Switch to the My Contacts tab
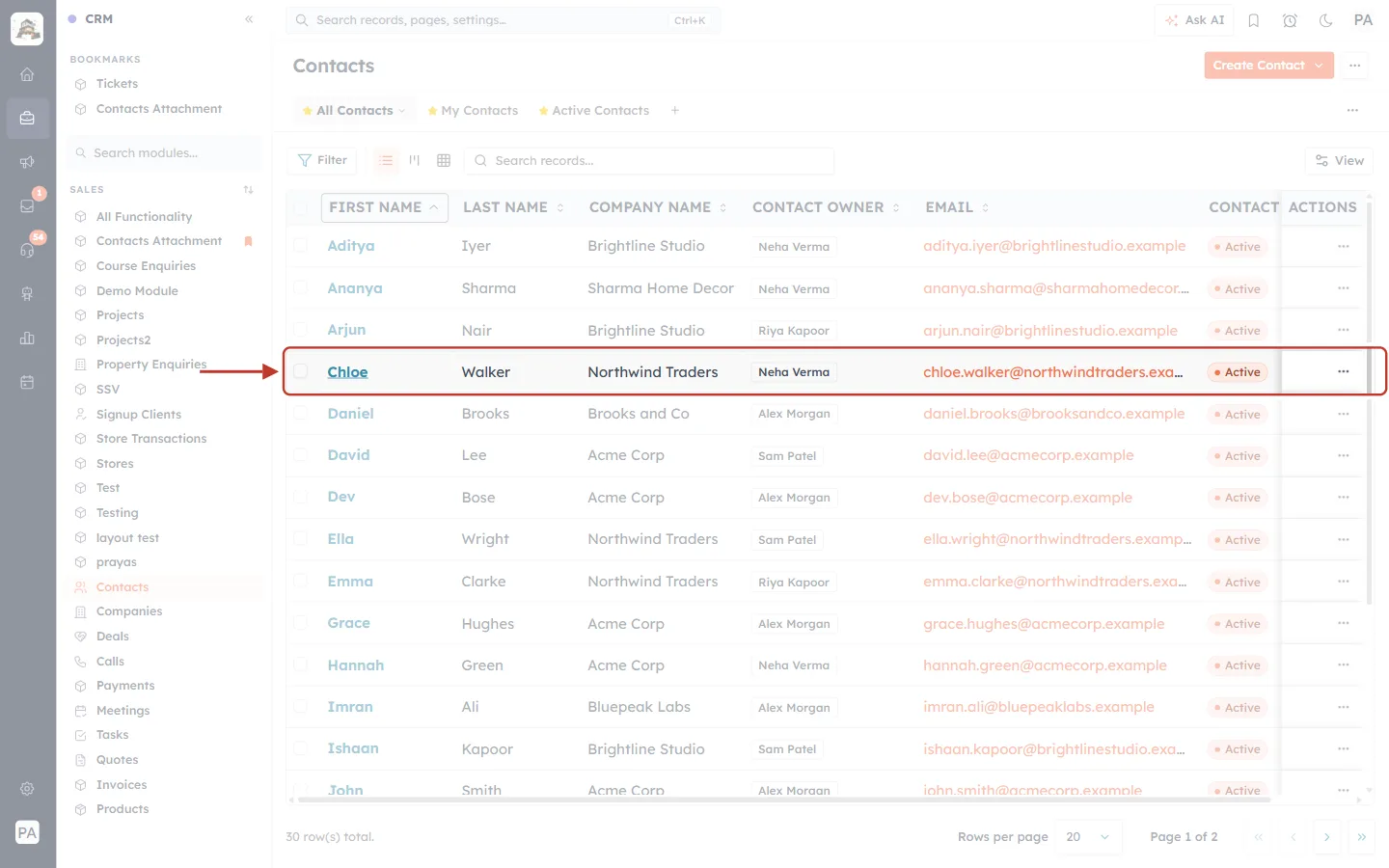This screenshot has width=1389, height=868. [473, 111]
